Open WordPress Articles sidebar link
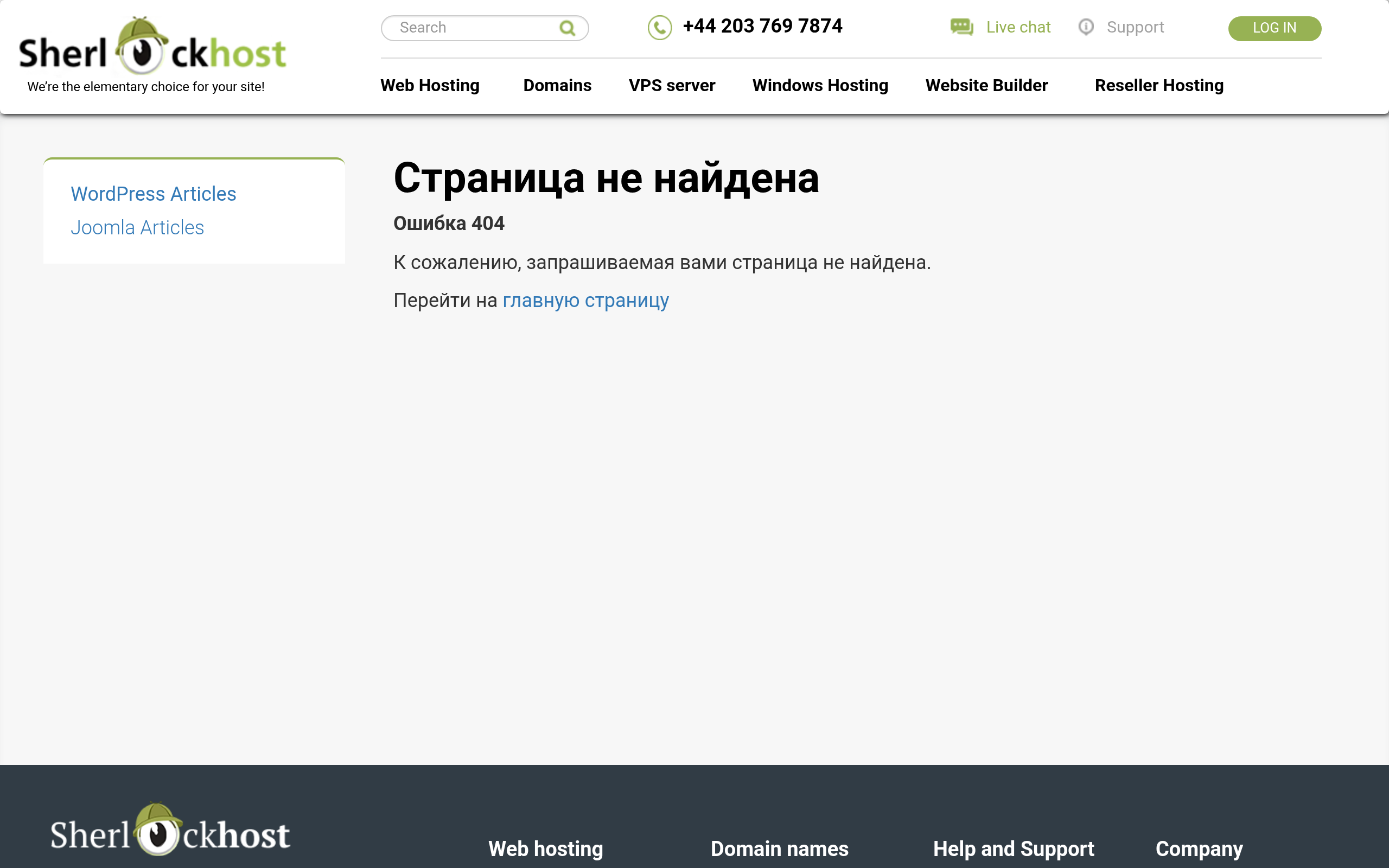This screenshot has height=868, width=1389. point(153,194)
